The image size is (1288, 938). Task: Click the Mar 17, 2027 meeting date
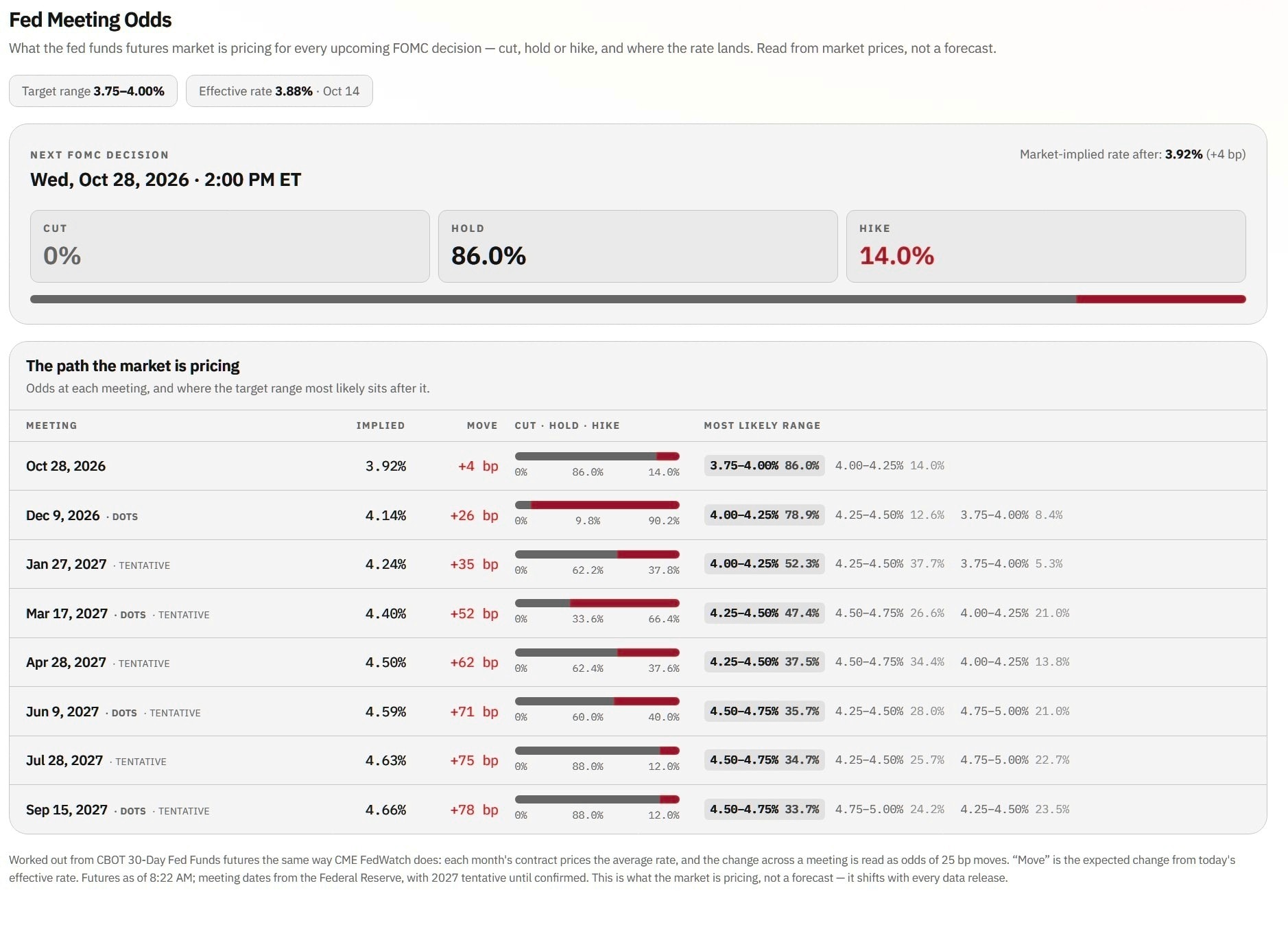[x=67, y=613]
